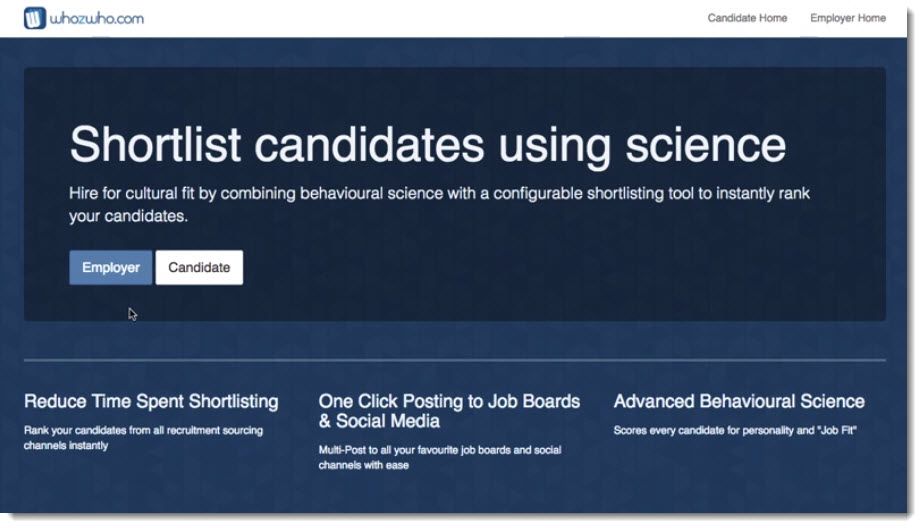922x528 pixels.
Task: Click the 'your candidates.' tagline ending
Action: tap(128, 216)
